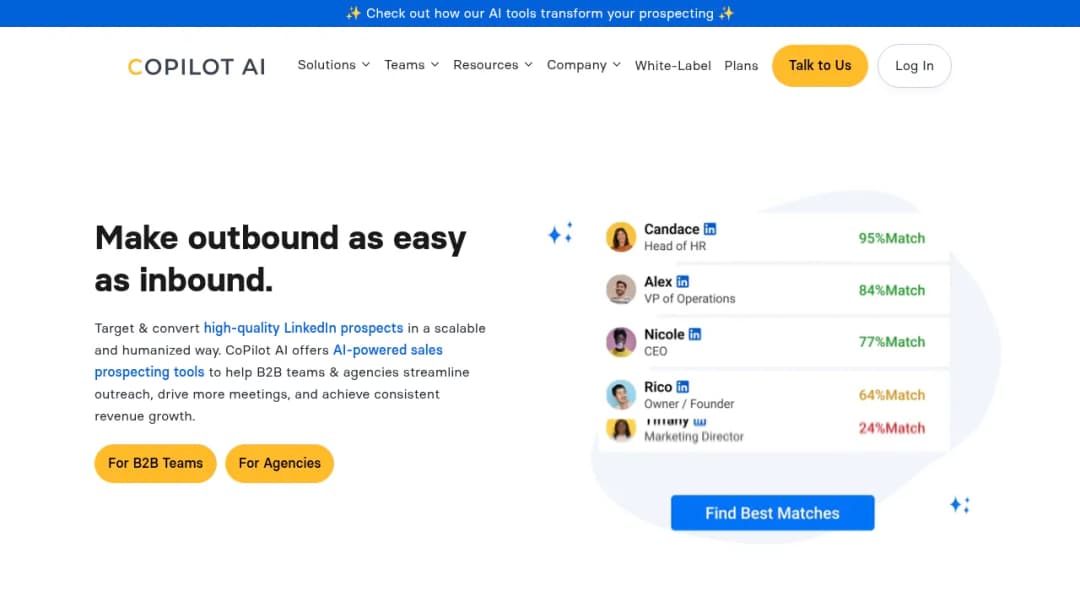Click the CoPilot AI logo
Viewport: 1080px width, 608px height.
196,66
